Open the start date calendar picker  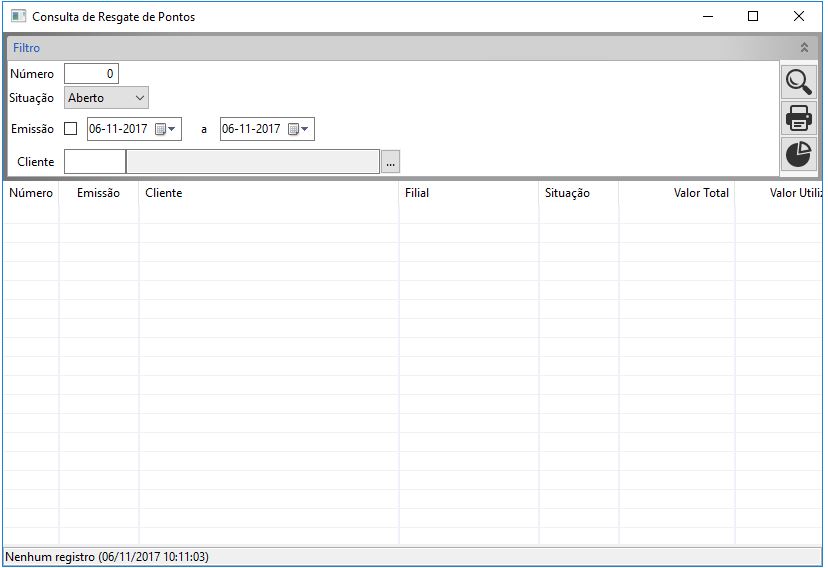coord(165,129)
